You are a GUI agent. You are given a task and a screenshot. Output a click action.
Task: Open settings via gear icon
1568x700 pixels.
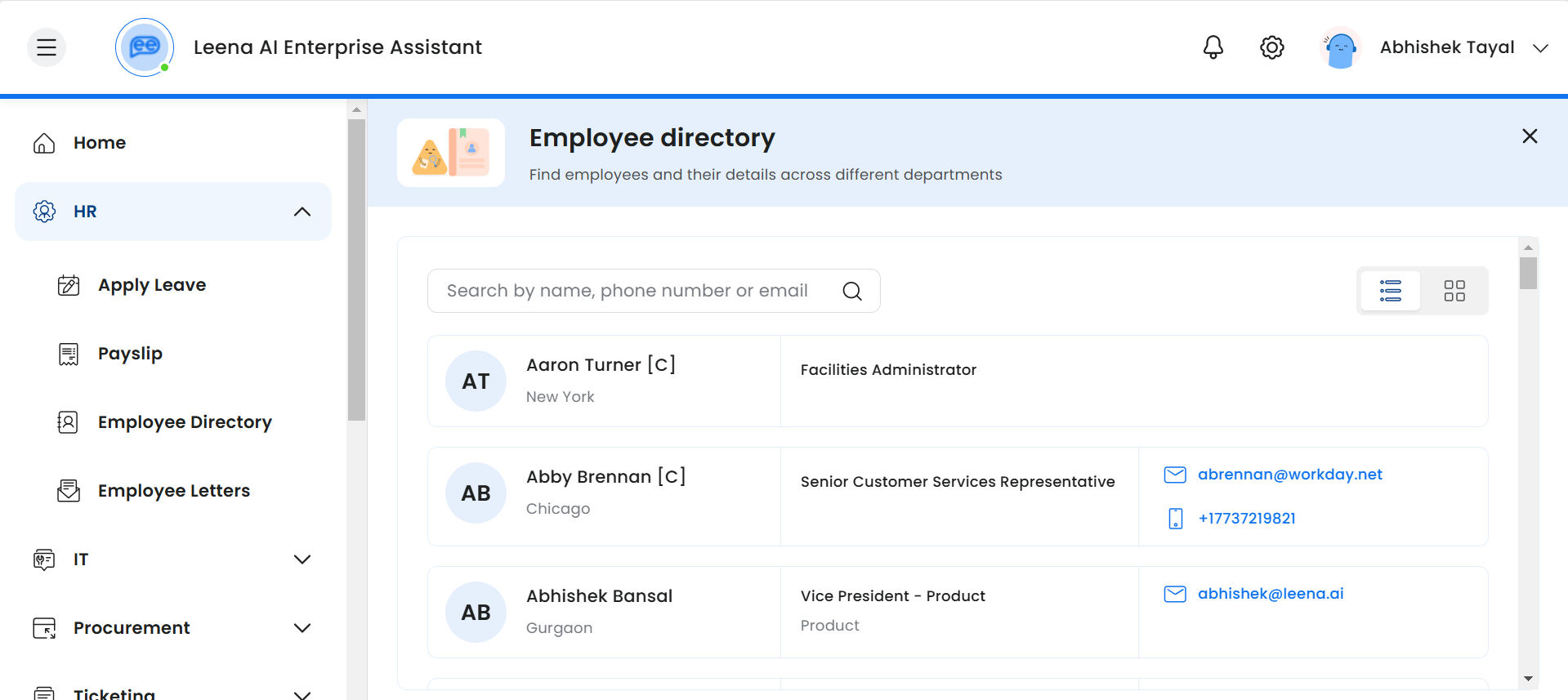(1271, 47)
